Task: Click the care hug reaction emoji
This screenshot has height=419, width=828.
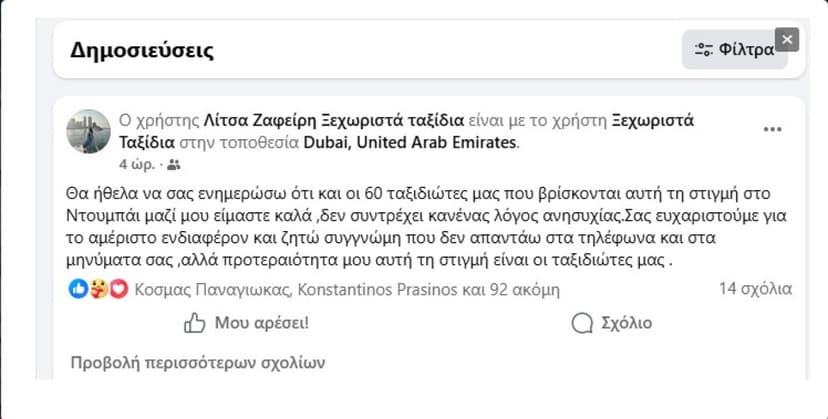Action: (x=99, y=289)
